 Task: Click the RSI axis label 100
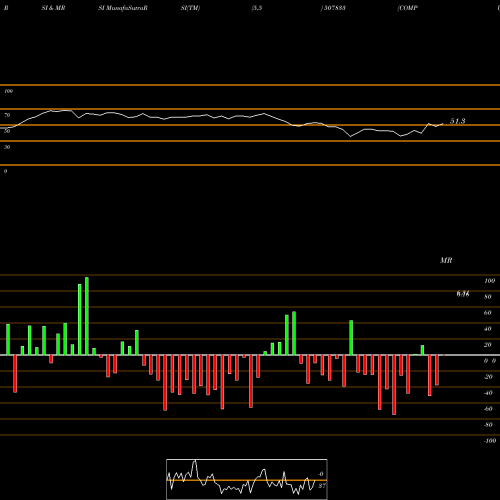click(x=8, y=91)
